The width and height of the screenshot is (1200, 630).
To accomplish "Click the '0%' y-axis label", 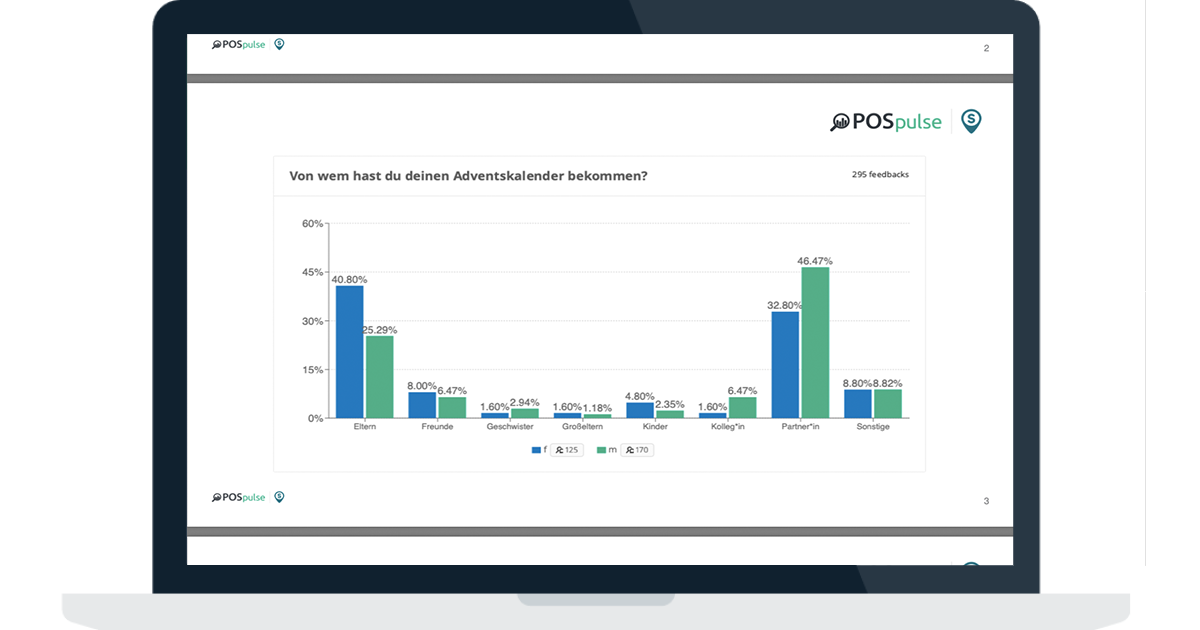I will (x=316, y=418).
